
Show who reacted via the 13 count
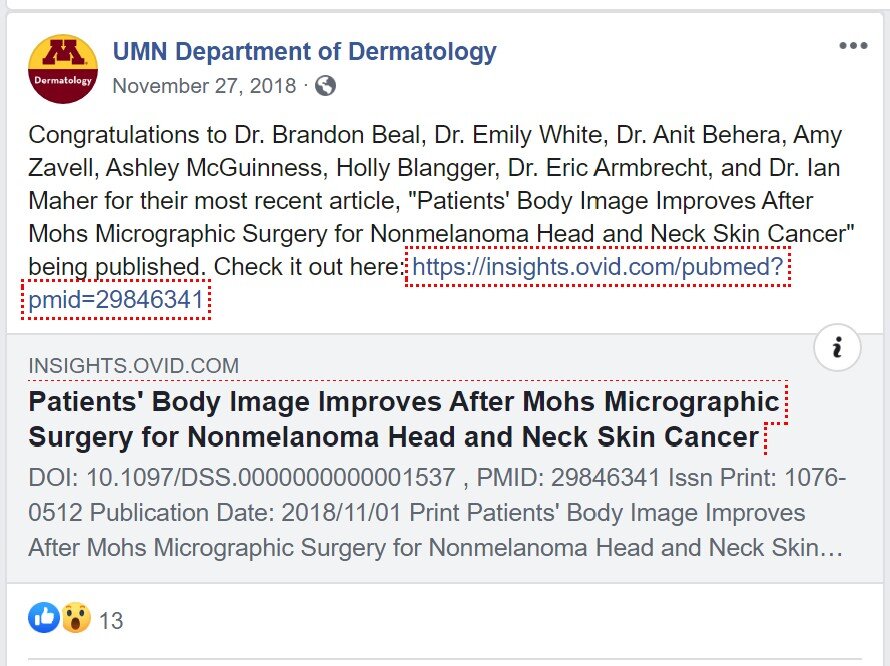[111, 621]
